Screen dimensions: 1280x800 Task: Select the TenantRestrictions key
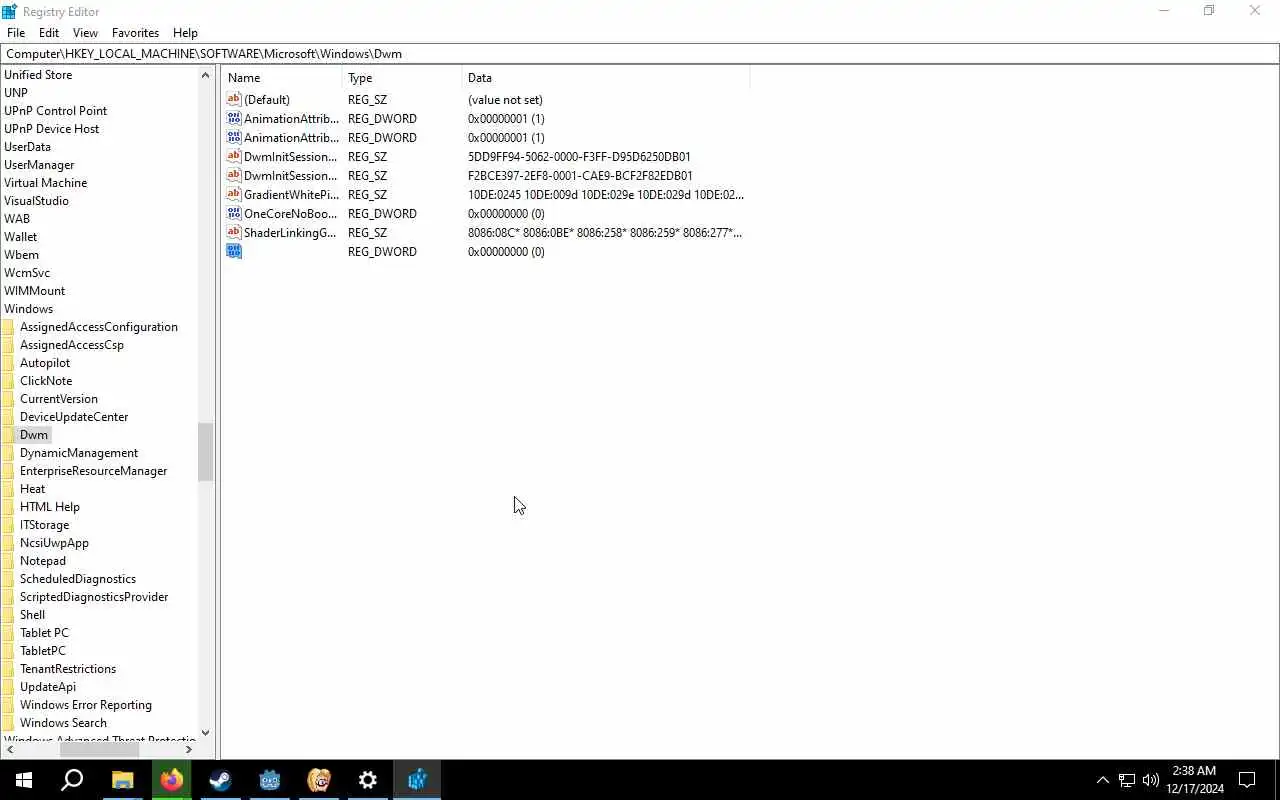[68, 668]
